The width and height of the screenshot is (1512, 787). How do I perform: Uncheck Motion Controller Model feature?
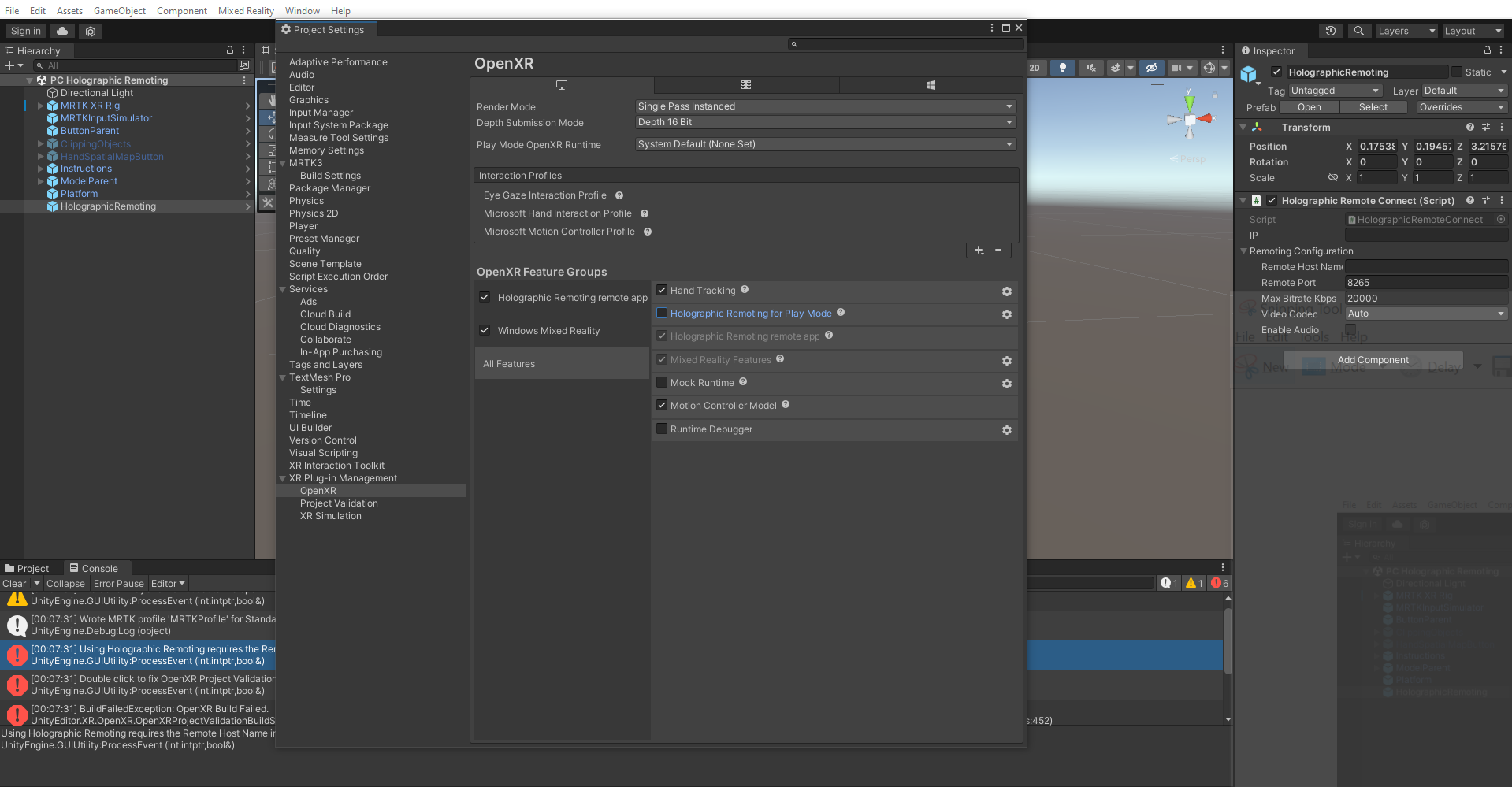(662, 405)
